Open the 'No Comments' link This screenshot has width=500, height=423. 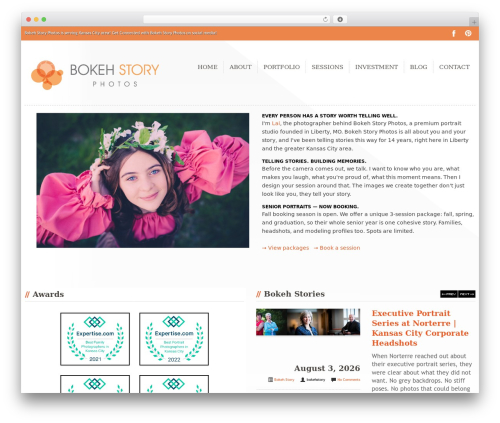point(349,380)
